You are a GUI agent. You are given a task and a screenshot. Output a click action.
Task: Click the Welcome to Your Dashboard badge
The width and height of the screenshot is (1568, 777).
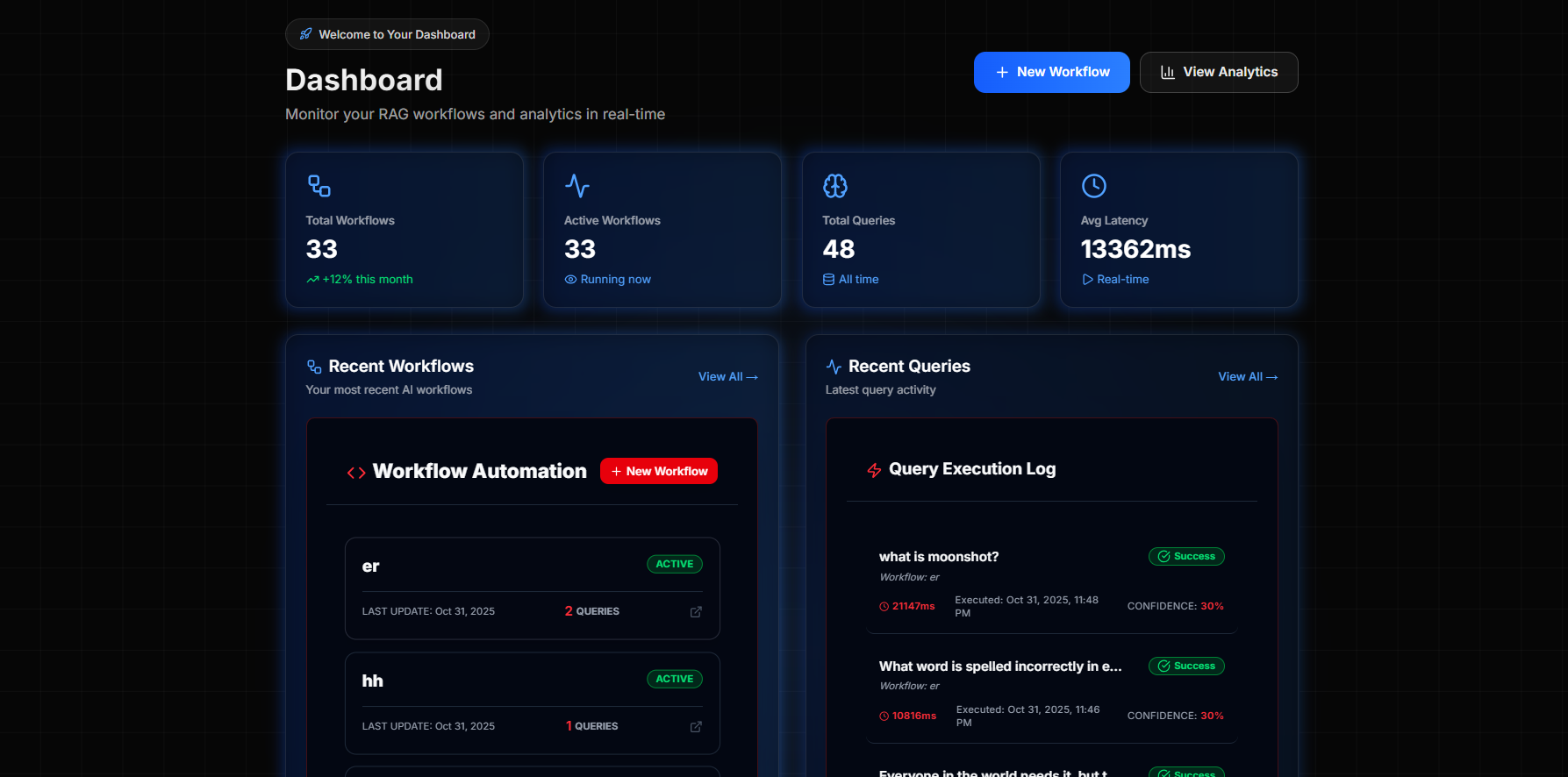(387, 34)
